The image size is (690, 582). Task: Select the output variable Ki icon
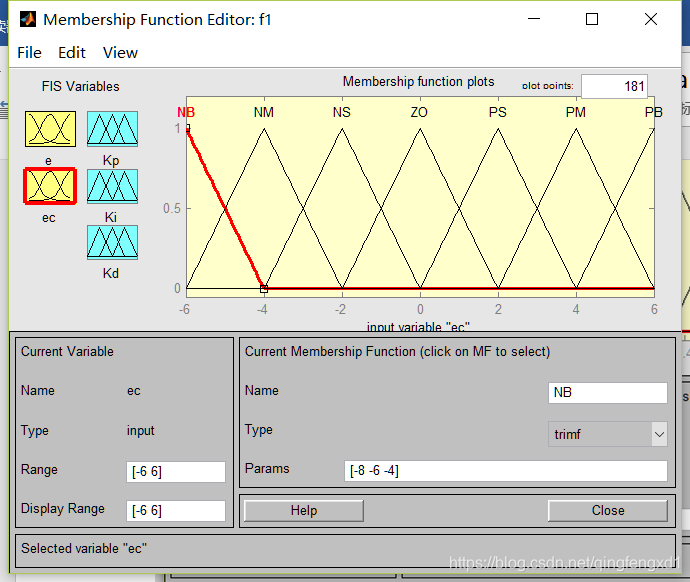click(x=112, y=186)
